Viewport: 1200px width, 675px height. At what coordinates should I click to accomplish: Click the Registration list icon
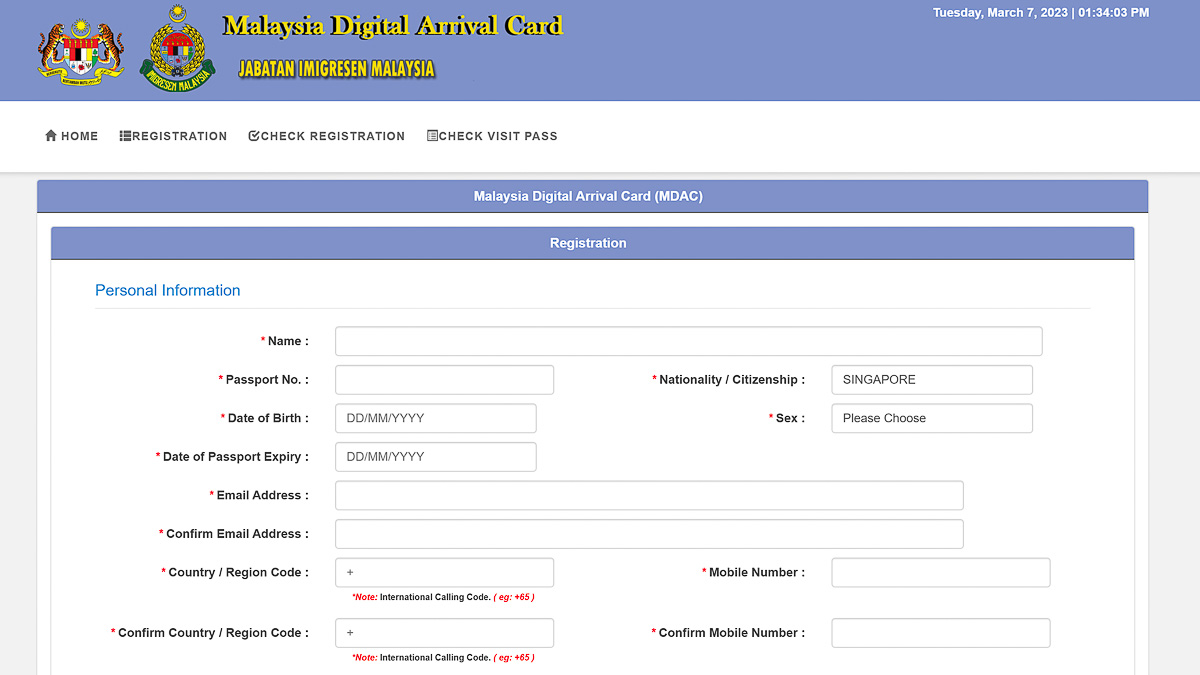[x=125, y=136]
